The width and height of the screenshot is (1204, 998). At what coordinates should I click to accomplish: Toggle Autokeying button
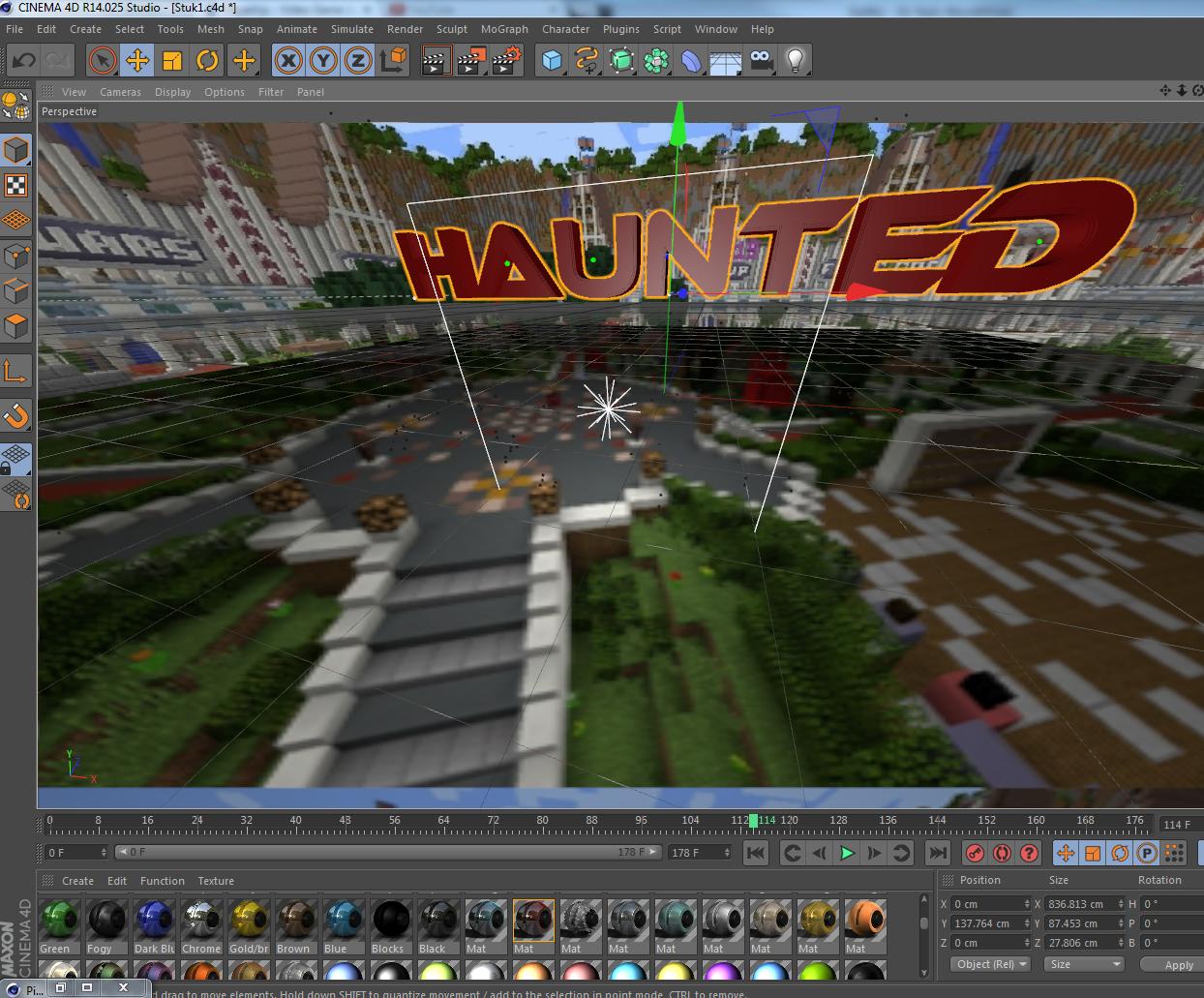(x=1003, y=853)
